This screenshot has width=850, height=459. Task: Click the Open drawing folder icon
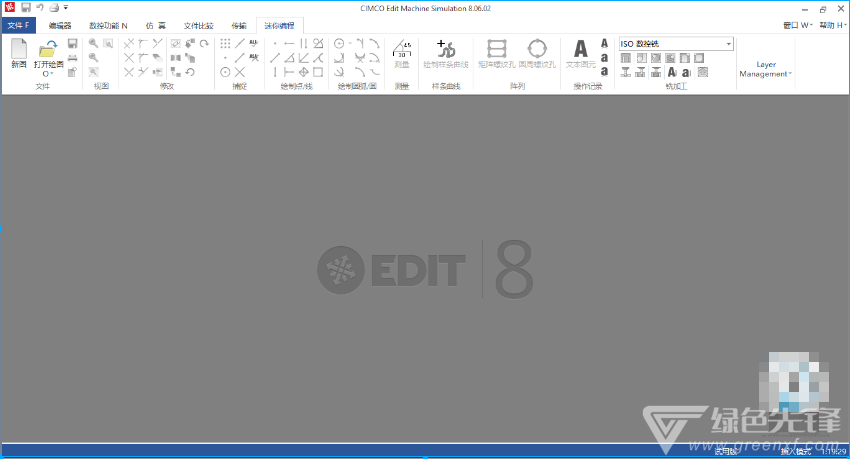click(47, 49)
